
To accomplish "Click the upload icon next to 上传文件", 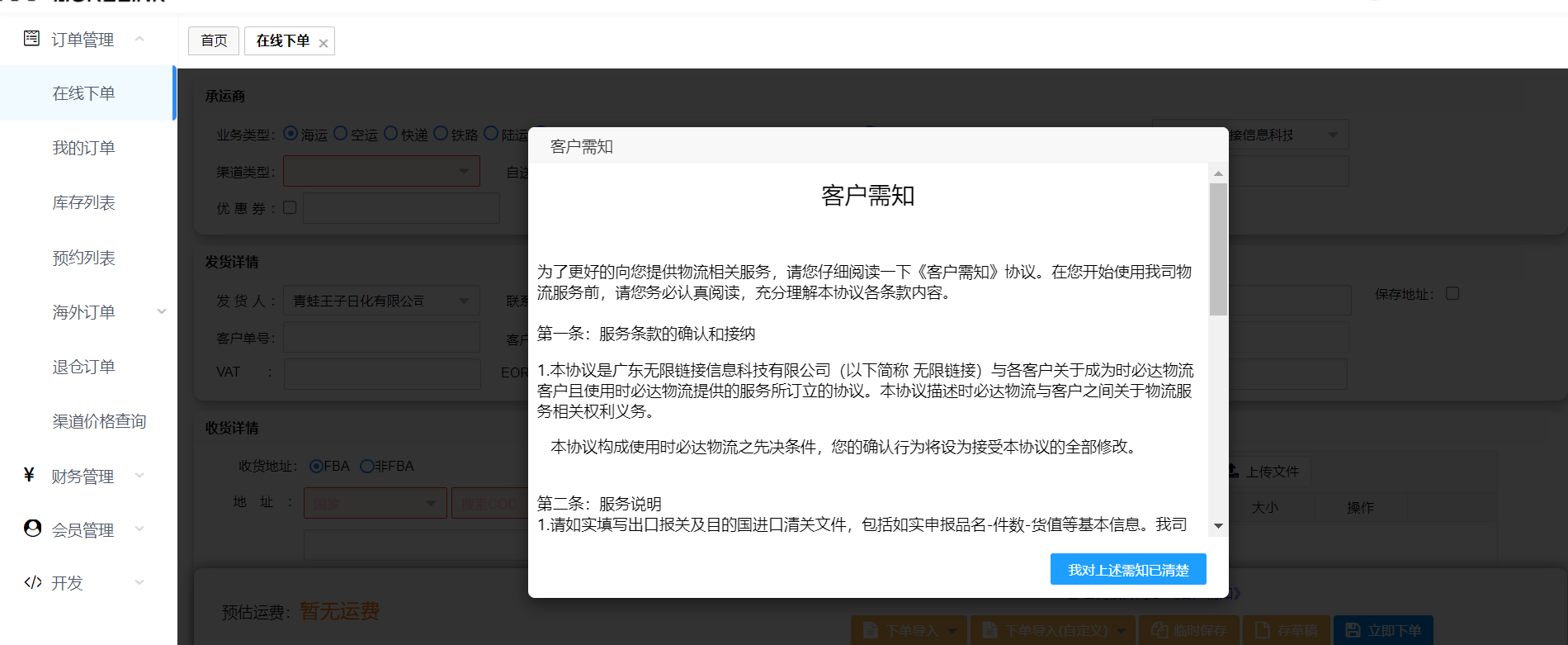I will coord(1233,471).
